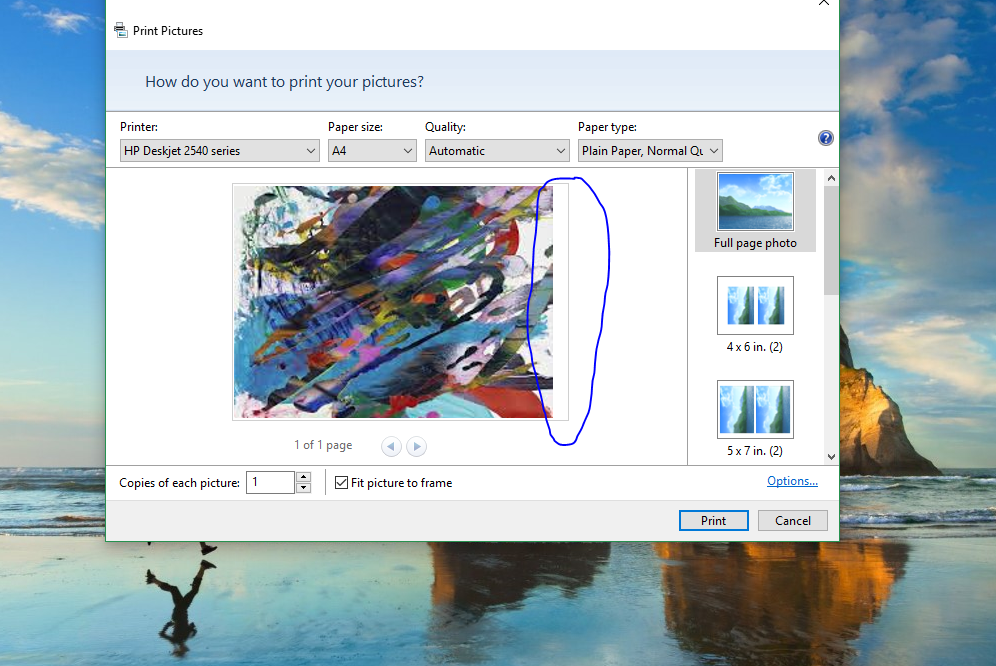This screenshot has width=996, height=666.
Task: Select the Full page photo layout
Action: tap(755, 210)
